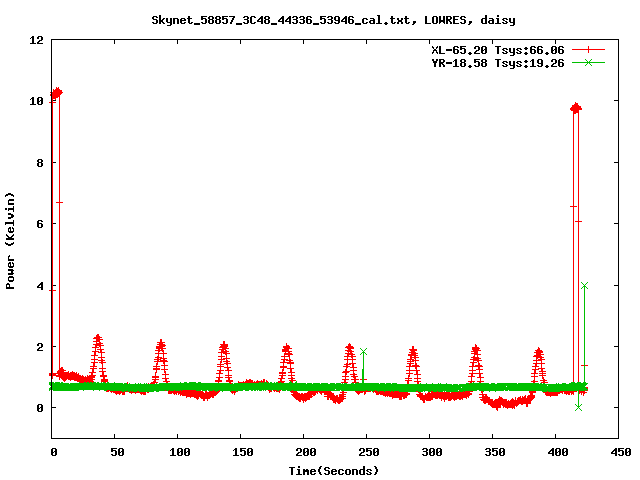Image resolution: width=640 pixels, height=480 pixels.
Task: Click the green x outlier marker near 250 seconds
Action: point(363,351)
